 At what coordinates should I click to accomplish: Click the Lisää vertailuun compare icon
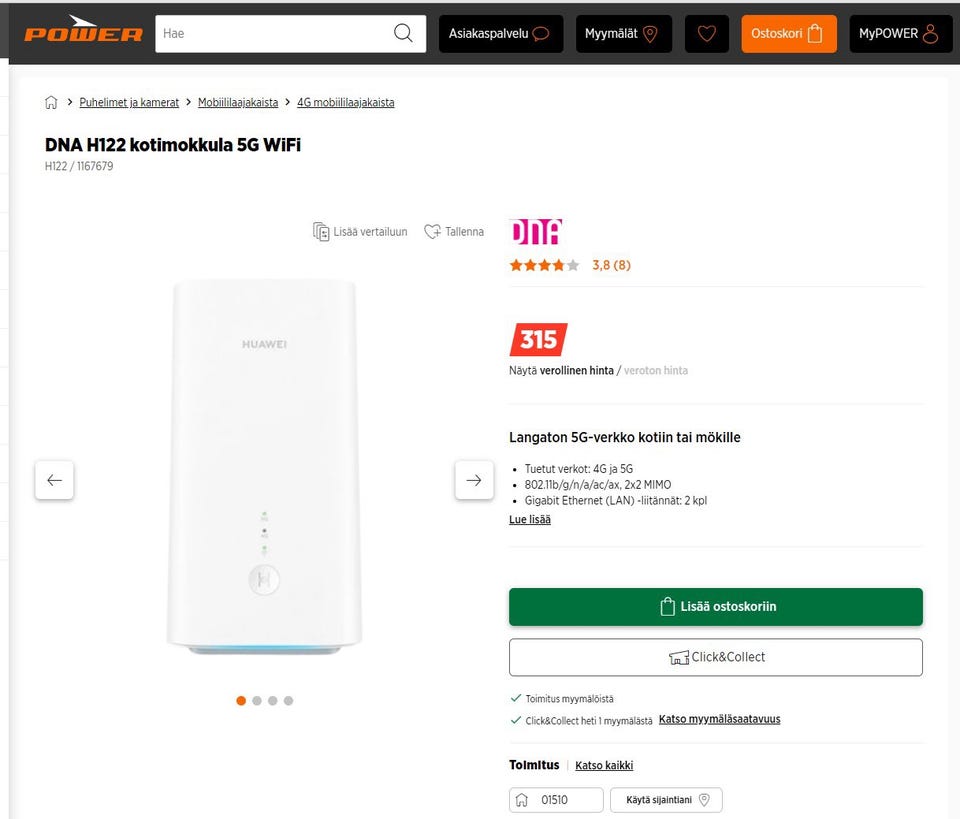pyautogui.click(x=321, y=231)
